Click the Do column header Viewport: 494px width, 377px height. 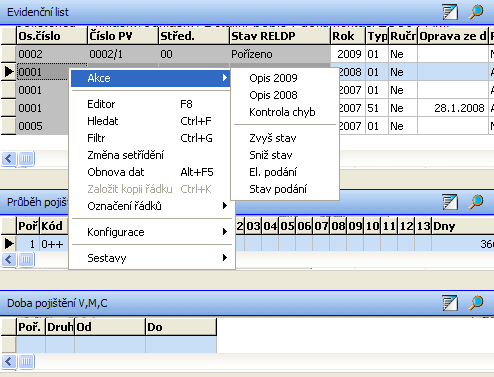pos(181,327)
